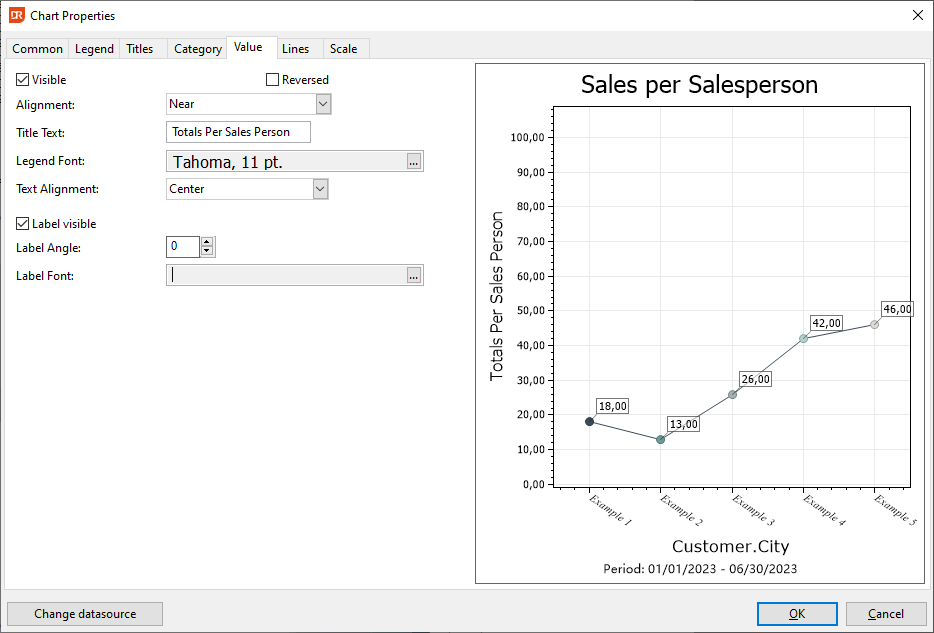This screenshot has height=633, width=934.
Task: Toggle the Label visible checkbox
Action: coord(23,223)
